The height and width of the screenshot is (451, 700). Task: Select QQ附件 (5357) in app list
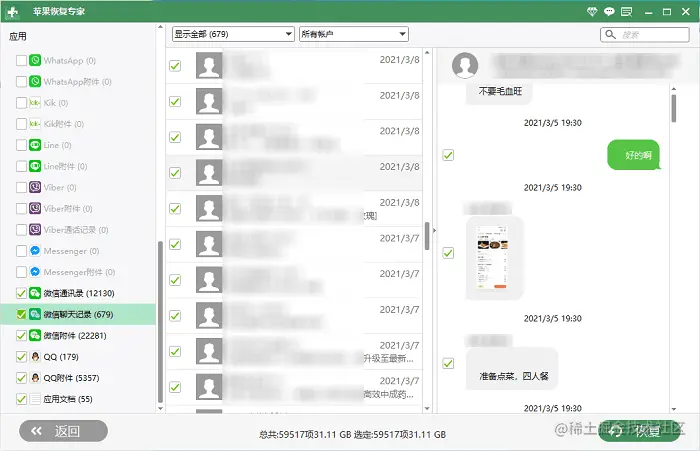click(78, 378)
